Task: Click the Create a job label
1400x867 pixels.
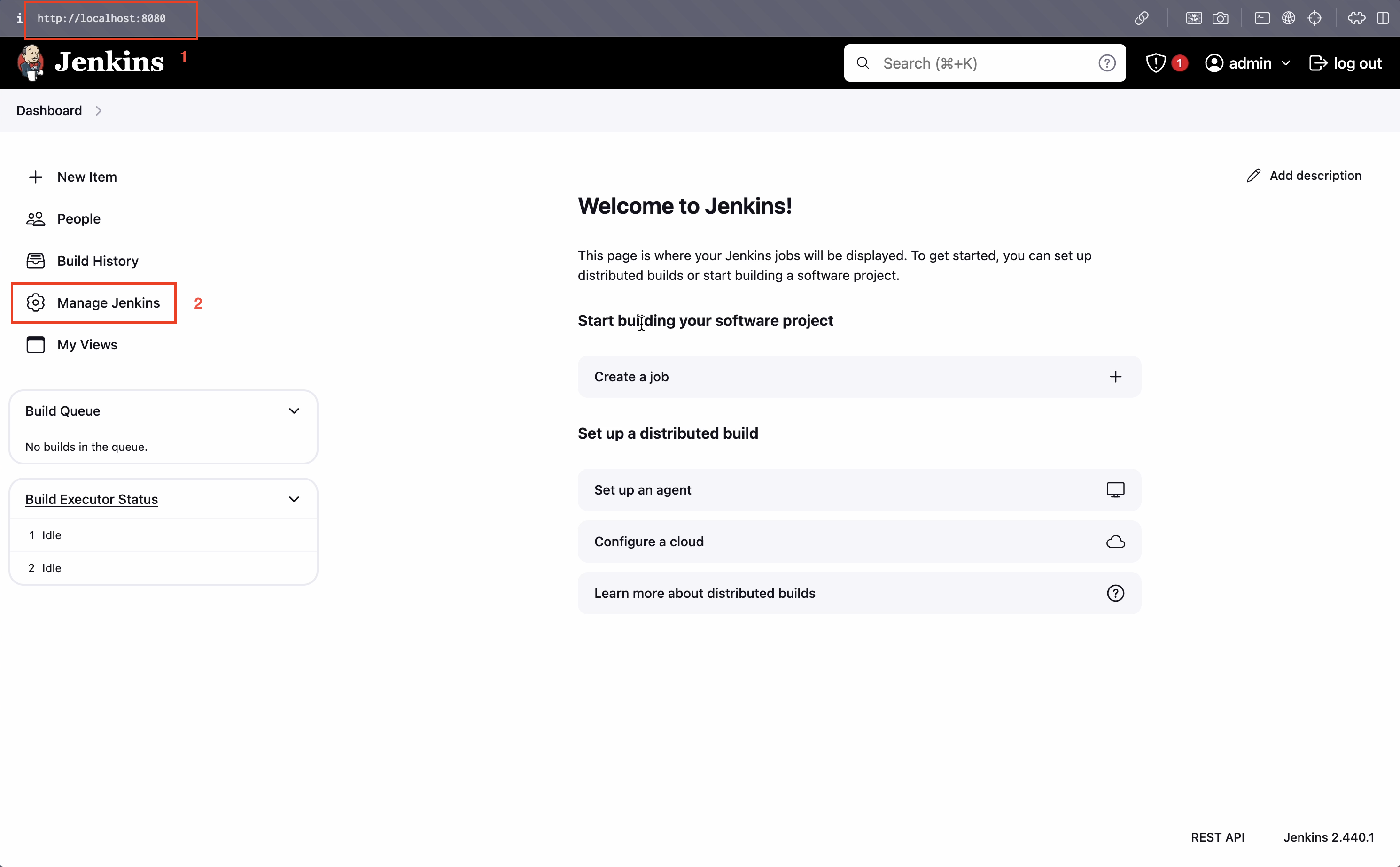Action: 631,377
